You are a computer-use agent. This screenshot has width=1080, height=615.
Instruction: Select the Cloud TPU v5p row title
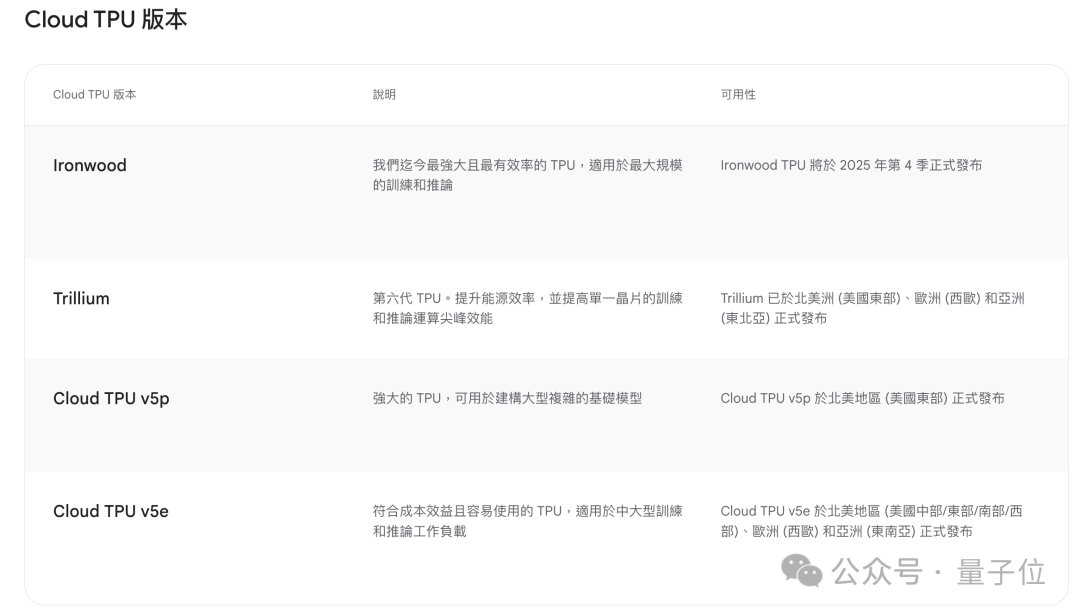pos(111,399)
